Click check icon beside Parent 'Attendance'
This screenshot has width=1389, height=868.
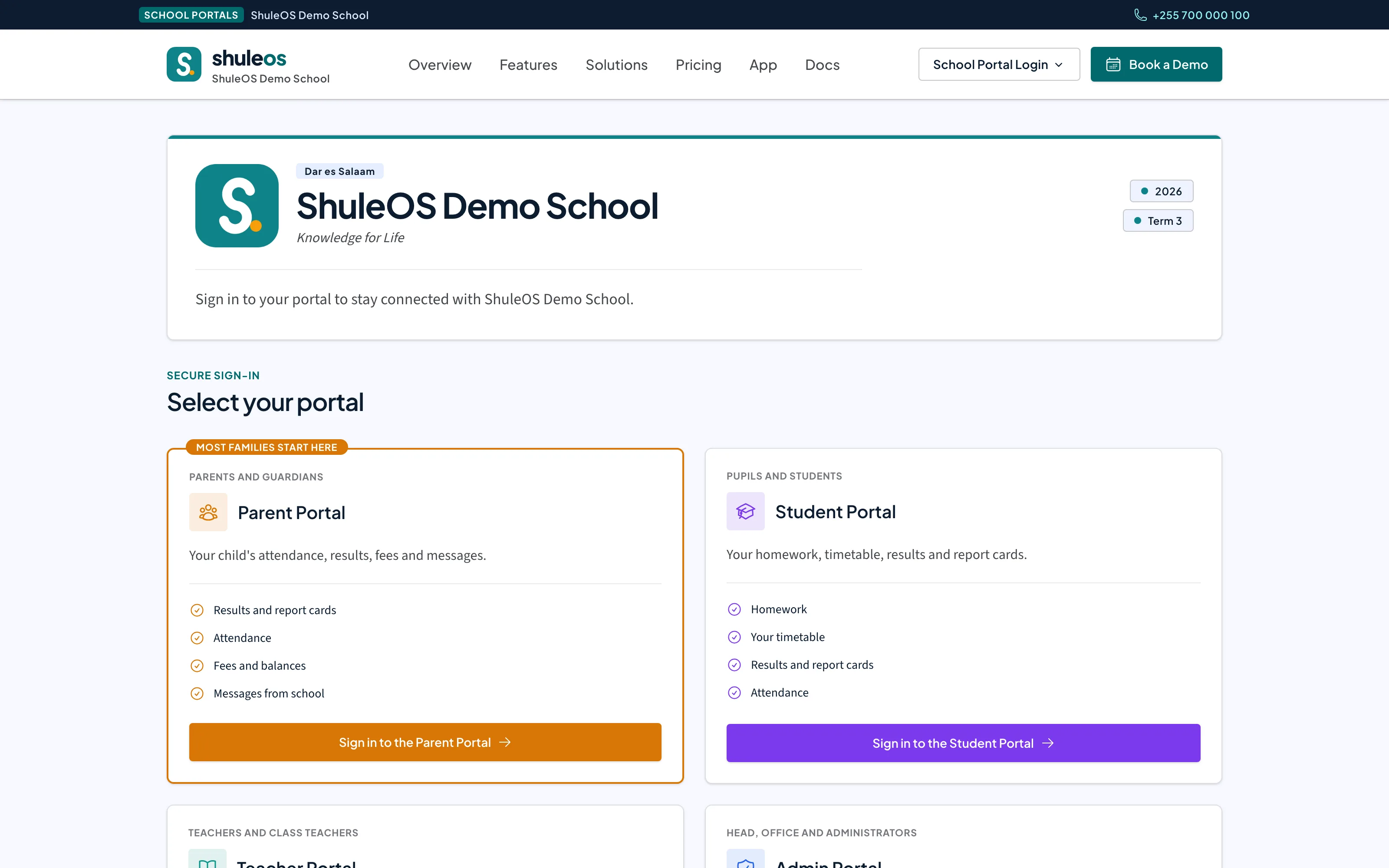click(x=197, y=638)
